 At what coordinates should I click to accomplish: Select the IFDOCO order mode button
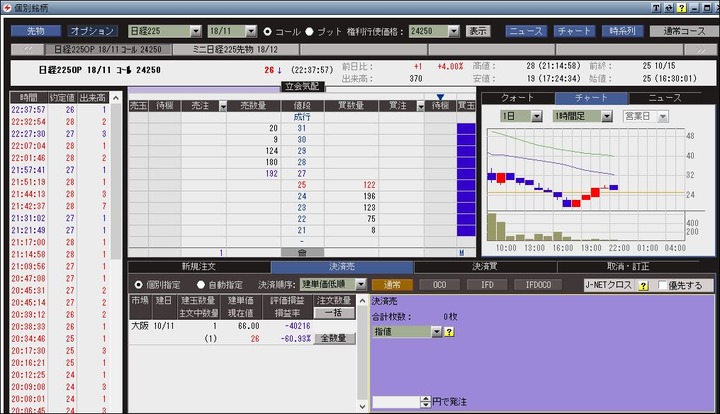pyautogui.click(x=538, y=285)
